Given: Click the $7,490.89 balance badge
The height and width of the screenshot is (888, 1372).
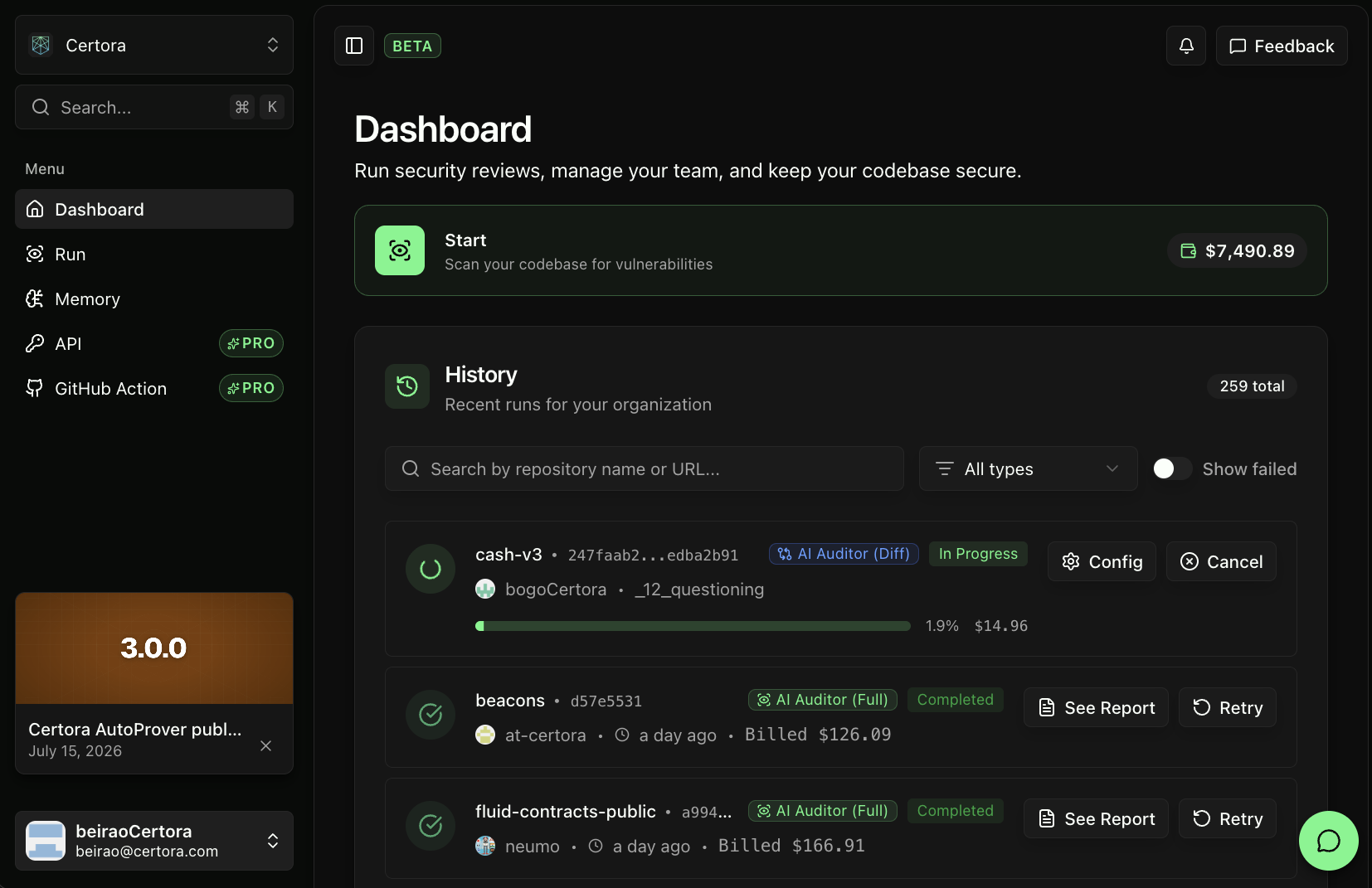Looking at the screenshot, I should click(x=1237, y=250).
